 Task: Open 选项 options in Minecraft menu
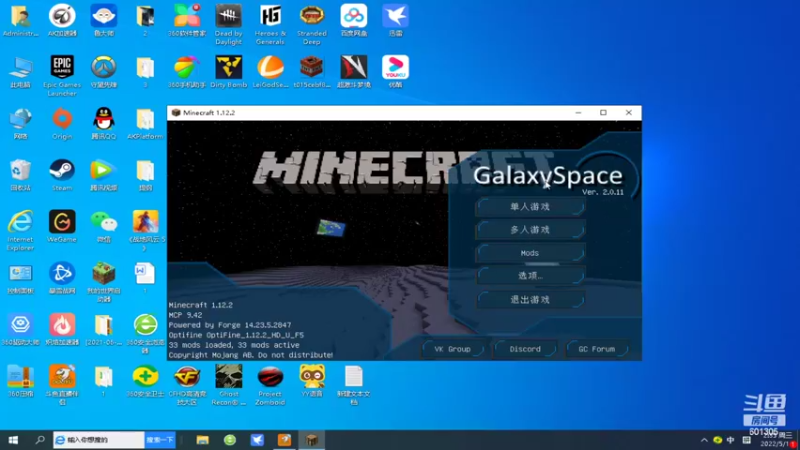click(x=530, y=276)
